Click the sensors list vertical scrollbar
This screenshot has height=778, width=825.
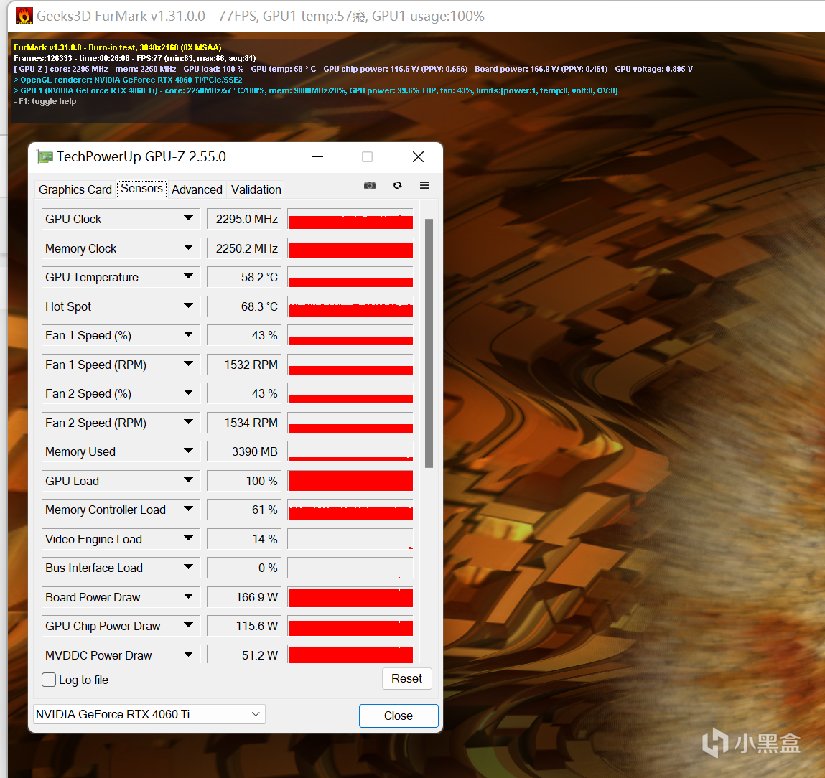pyautogui.click(x=429, y=343)
